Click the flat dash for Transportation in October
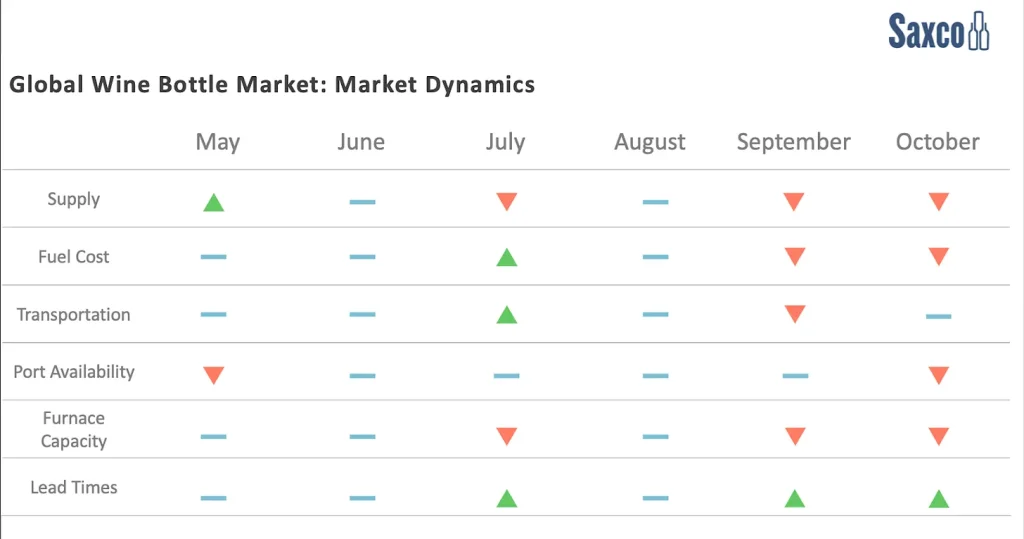This screenshot has width=1024, height=539. (938, 316)
